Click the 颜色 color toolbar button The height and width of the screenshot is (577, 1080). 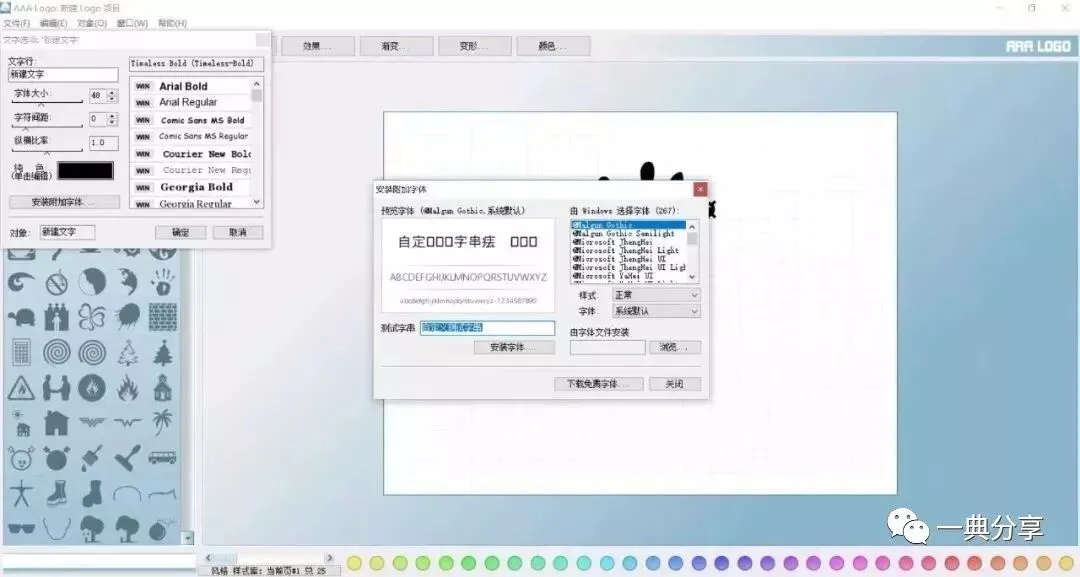point(553,46)
